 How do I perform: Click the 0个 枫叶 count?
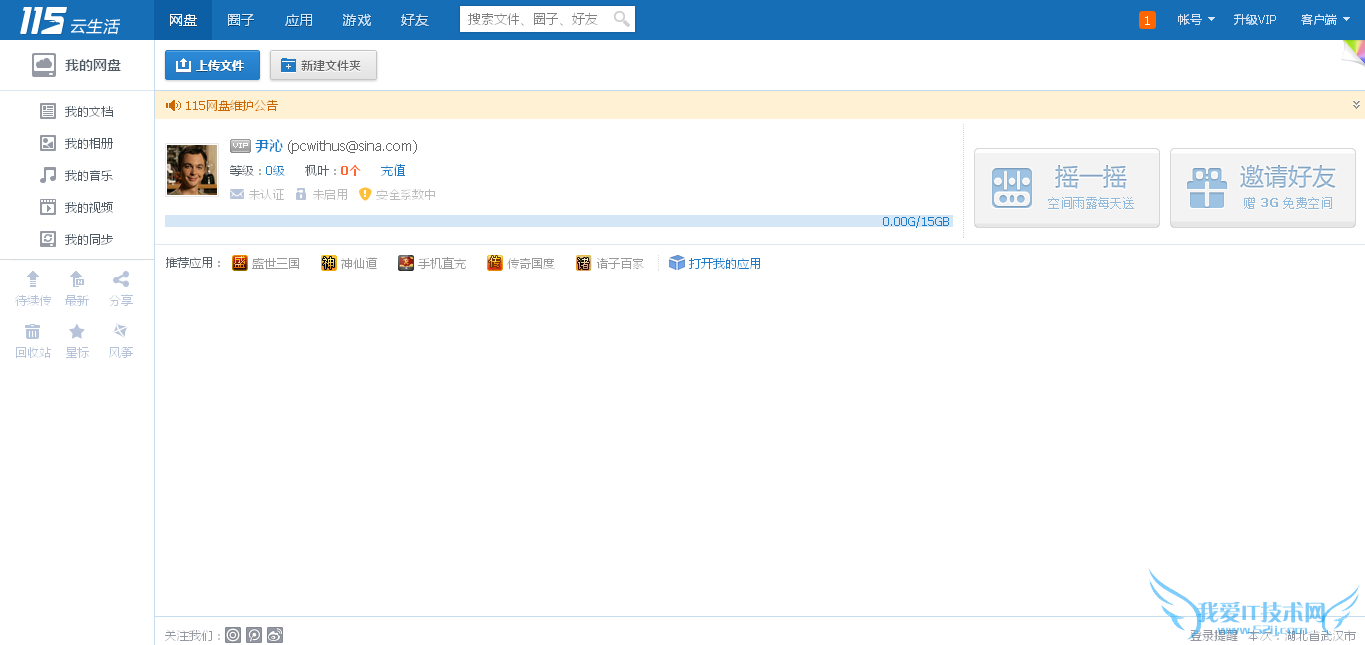(350, 171)
